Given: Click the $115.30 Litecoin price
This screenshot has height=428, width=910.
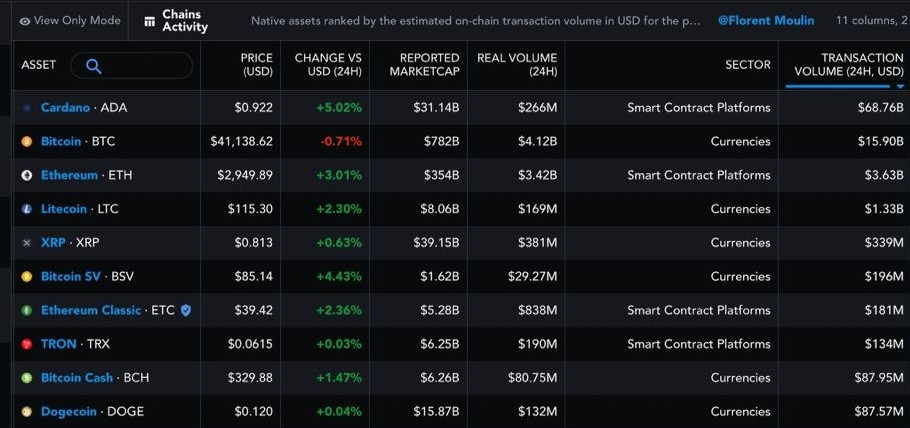Looking at the screenshot, I should pyautogui.click(x=250, y=209).
